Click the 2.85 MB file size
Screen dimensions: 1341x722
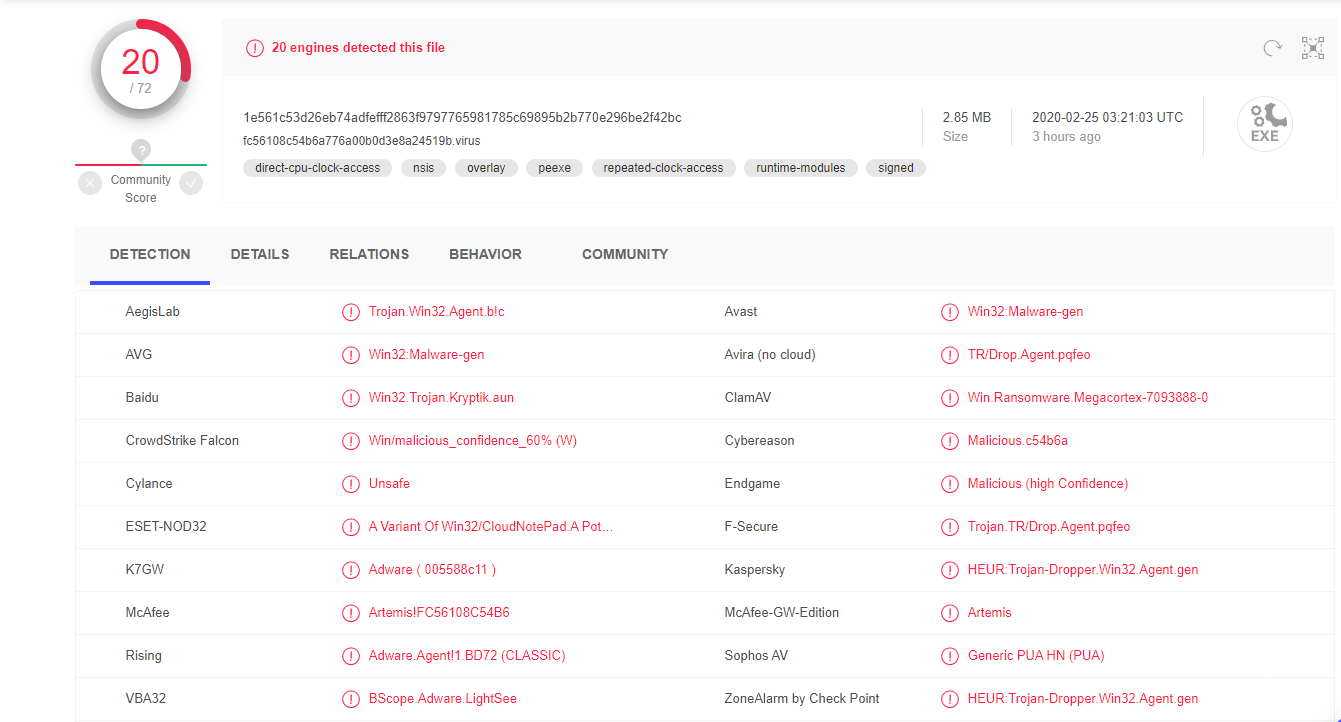pyautogui.click(x=967, y=117)
